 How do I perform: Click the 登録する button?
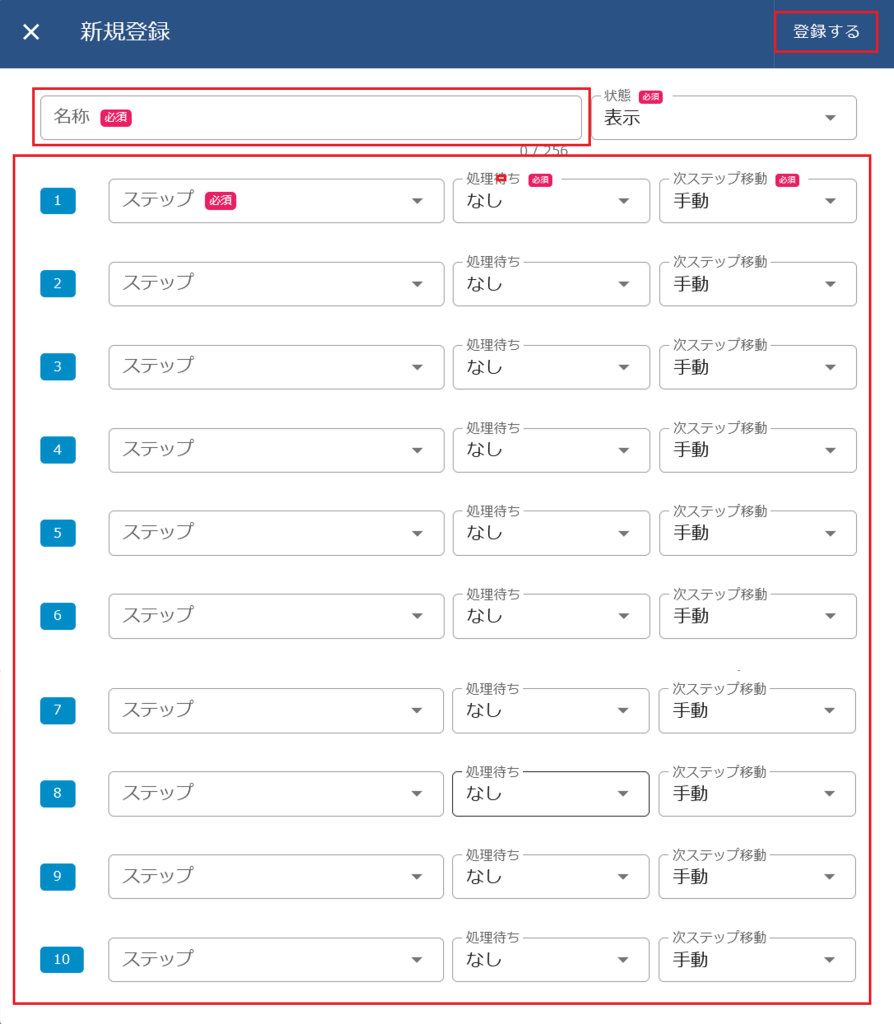pyautogui.click(x=826, y=32)
